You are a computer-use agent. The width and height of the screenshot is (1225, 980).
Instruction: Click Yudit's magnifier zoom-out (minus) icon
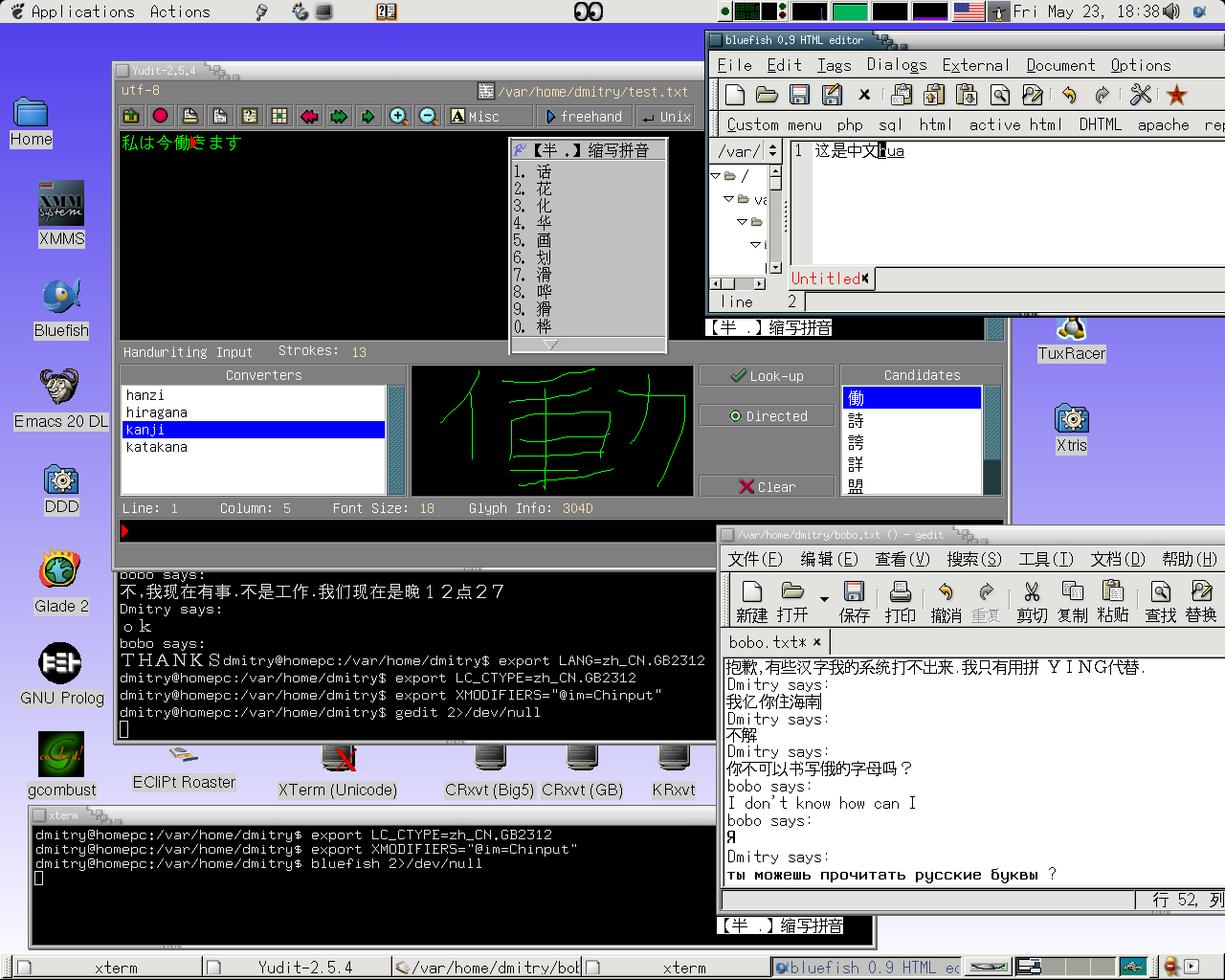point(428,117)
